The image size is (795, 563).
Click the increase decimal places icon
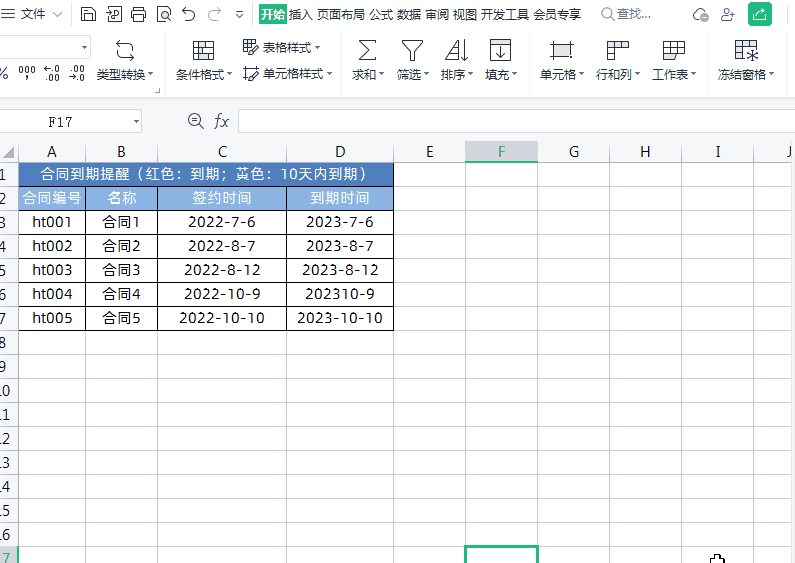pyautogui.click(x=52, y=74)
